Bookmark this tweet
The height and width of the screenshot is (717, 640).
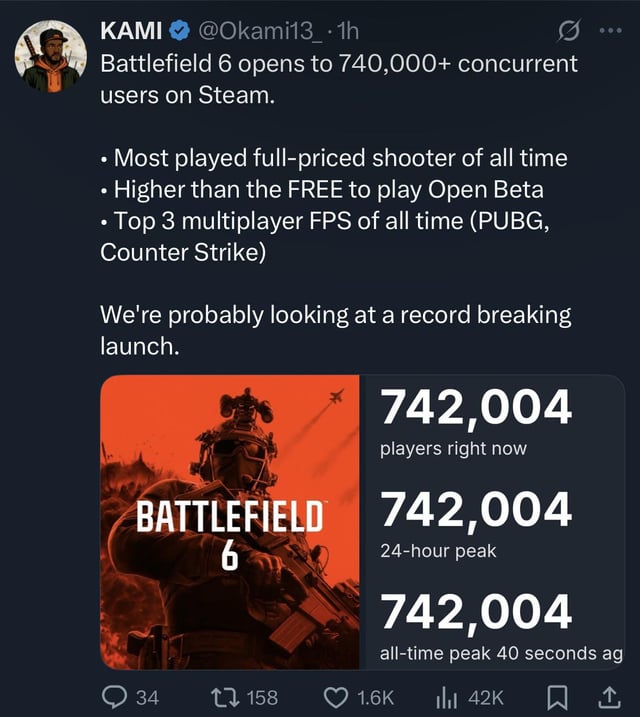tap(557, 697)
